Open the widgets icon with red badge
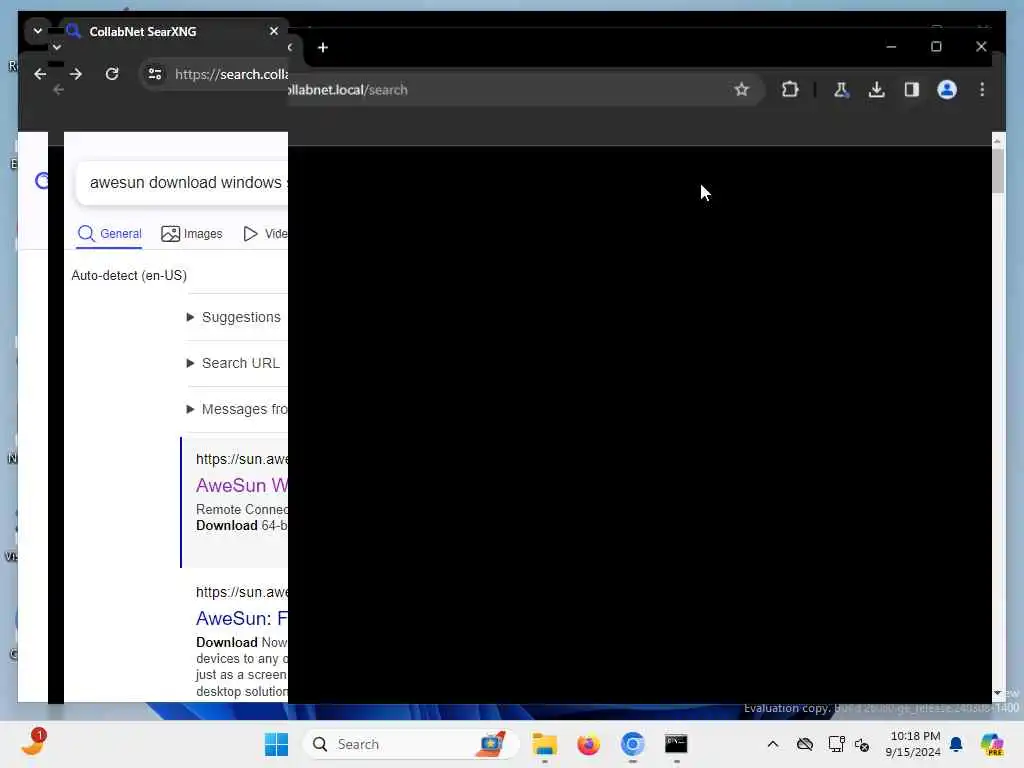 pyautogui.click(x=34, y=744)
